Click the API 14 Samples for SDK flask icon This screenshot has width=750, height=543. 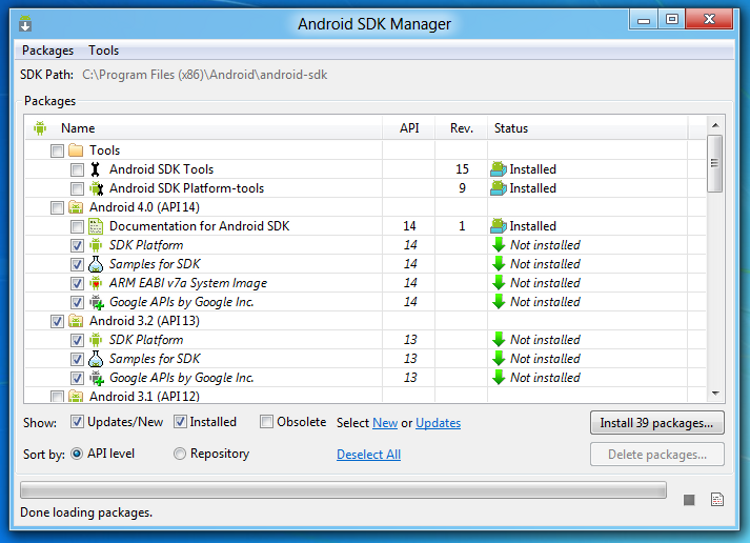point(96,264)
